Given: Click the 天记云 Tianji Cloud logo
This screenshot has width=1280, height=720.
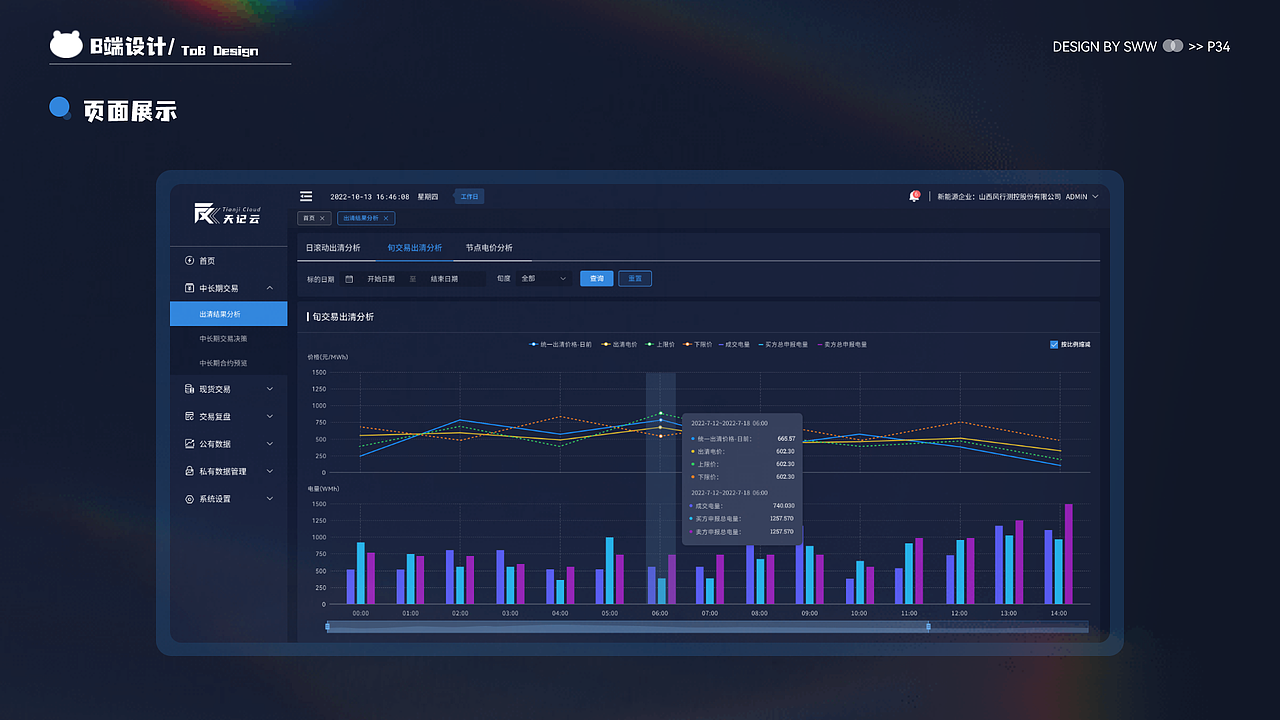Looking at the screenshot, I should (x=228, y=213).
